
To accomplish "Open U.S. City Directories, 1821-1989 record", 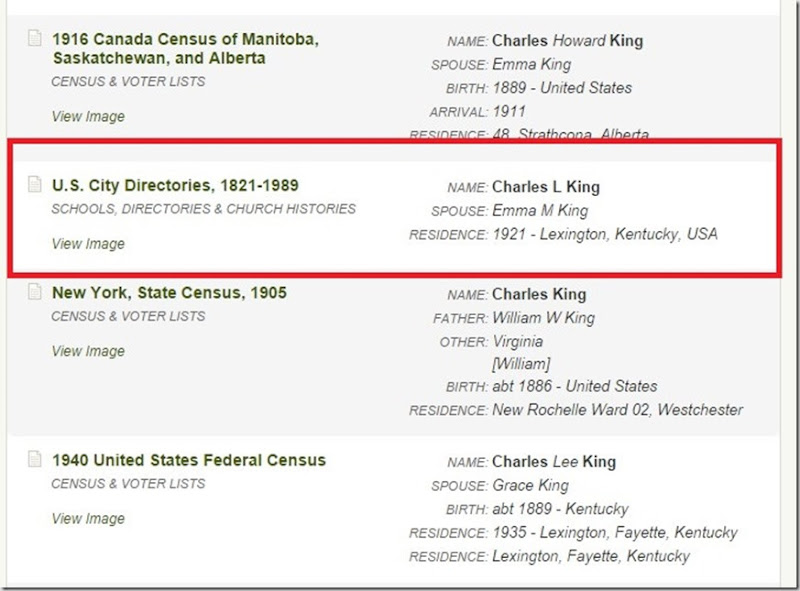I will click(x=175, y=186).
